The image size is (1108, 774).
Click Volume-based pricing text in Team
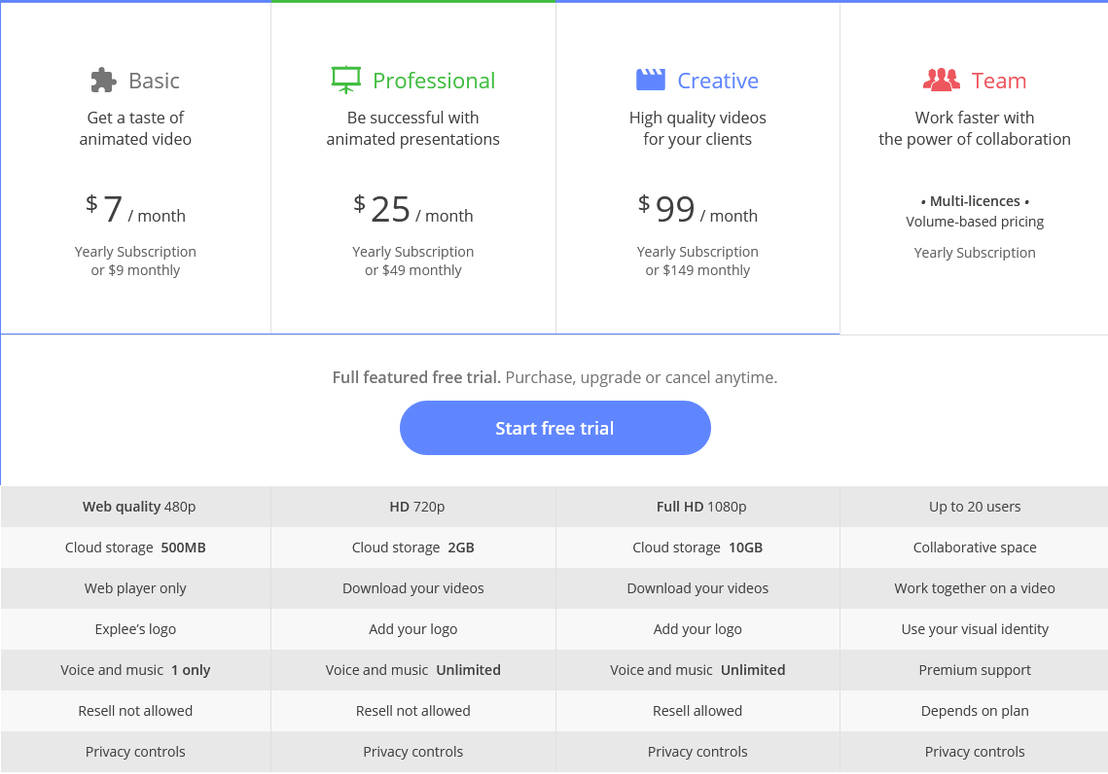tap(974, 222)
